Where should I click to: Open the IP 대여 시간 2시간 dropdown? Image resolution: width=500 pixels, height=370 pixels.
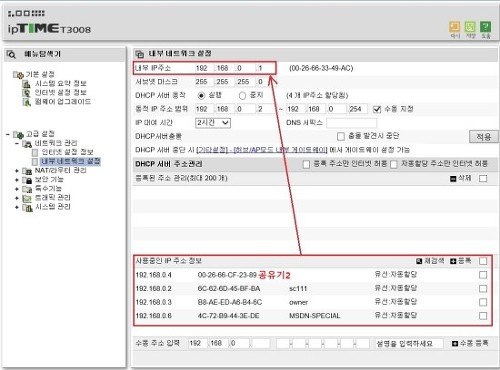pos(213,123)
